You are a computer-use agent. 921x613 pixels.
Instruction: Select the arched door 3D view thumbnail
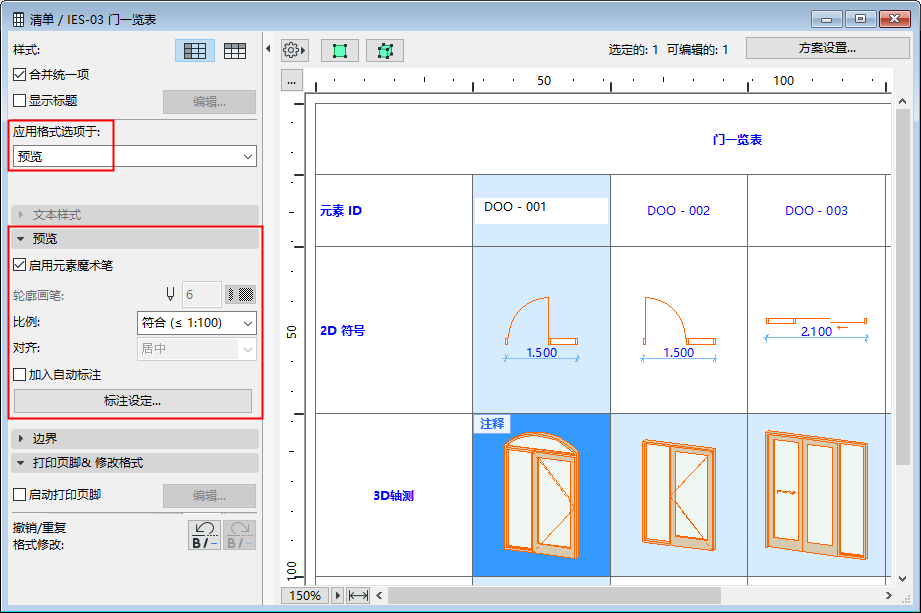(x=541, y=496)
